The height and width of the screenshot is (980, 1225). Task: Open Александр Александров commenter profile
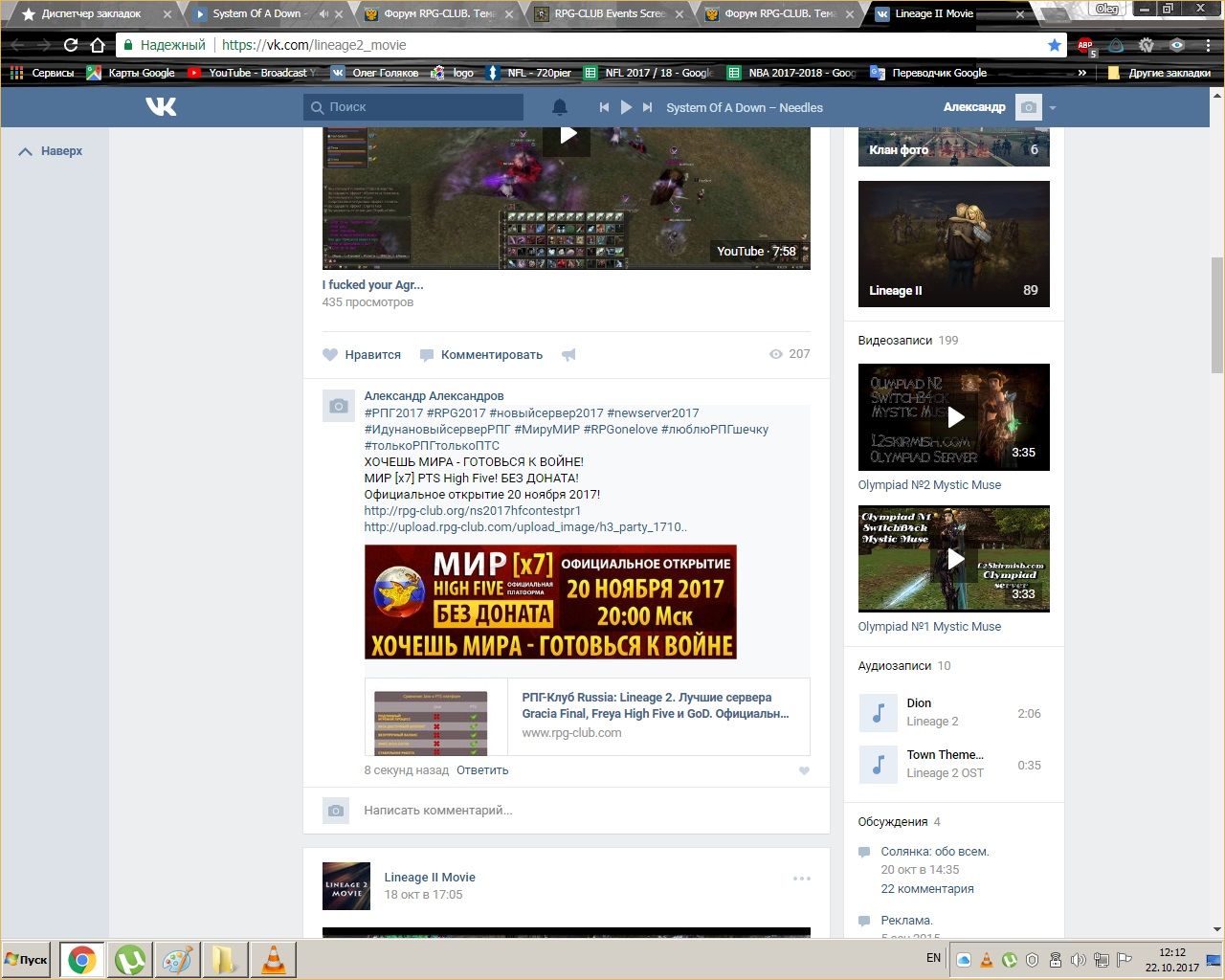point(434,395)
